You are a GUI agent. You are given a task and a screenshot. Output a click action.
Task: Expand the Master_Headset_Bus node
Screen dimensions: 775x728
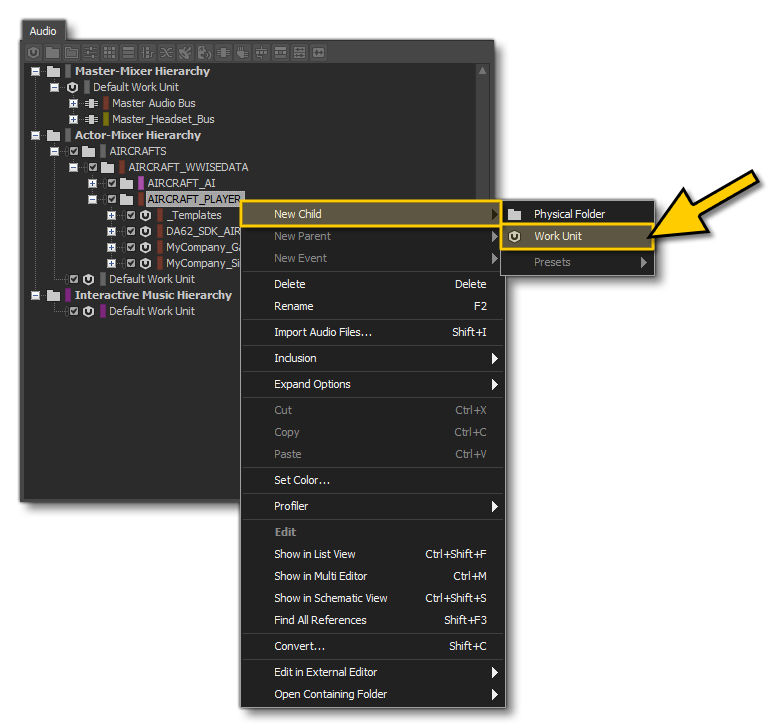click(x=73, y=120)
